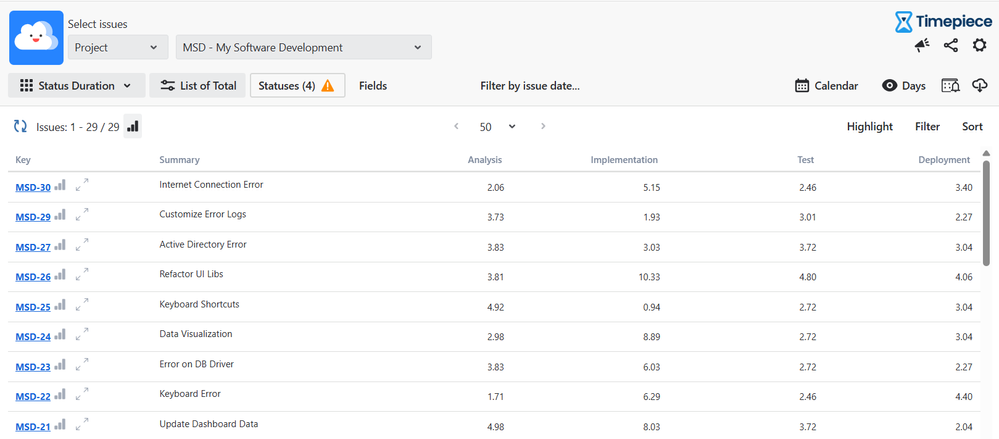Open the Fields selector

click(x=373, y=85)
